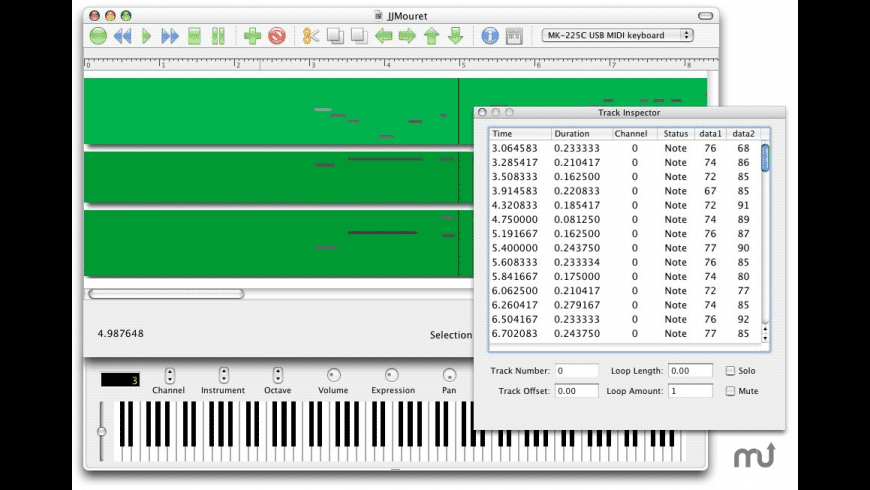This screenshot has height=490, width=870.
Task: Click the timeline ruler at marker 6
Action: point(535,63)
